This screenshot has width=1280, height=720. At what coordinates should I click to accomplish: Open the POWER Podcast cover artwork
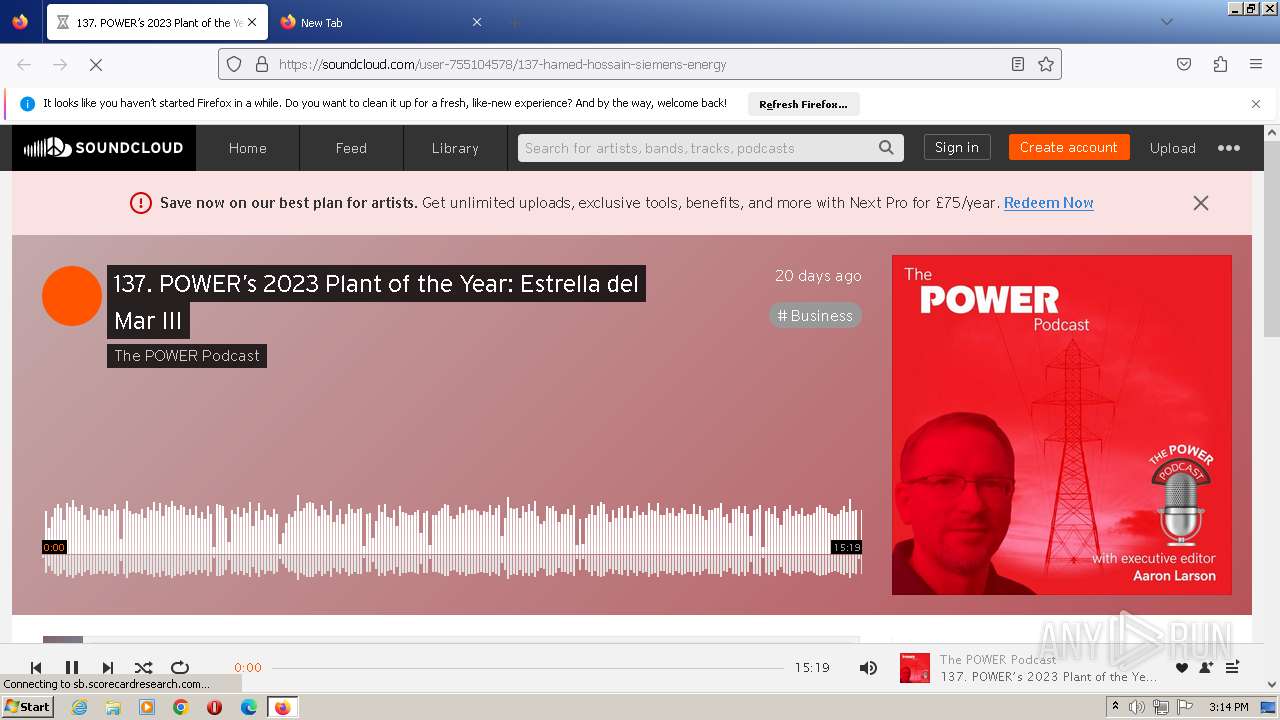[x=1062, y=425]
